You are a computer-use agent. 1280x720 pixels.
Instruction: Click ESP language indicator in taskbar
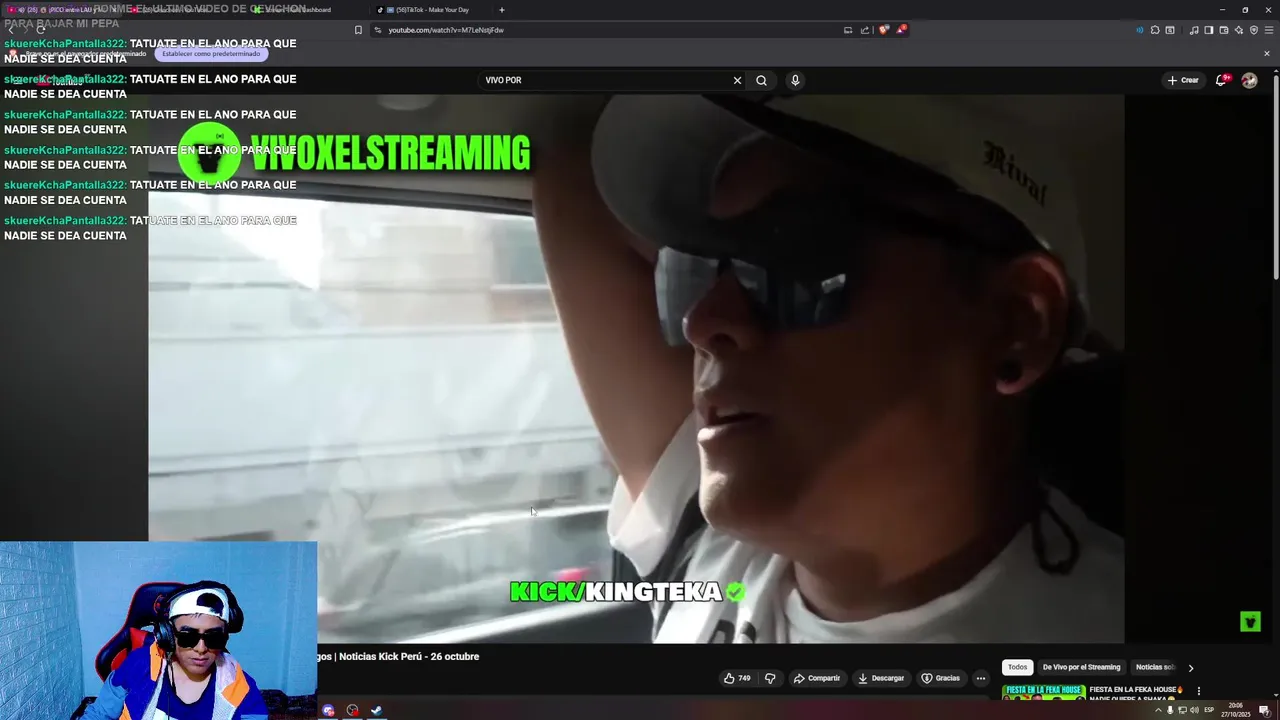point(1209,710)
